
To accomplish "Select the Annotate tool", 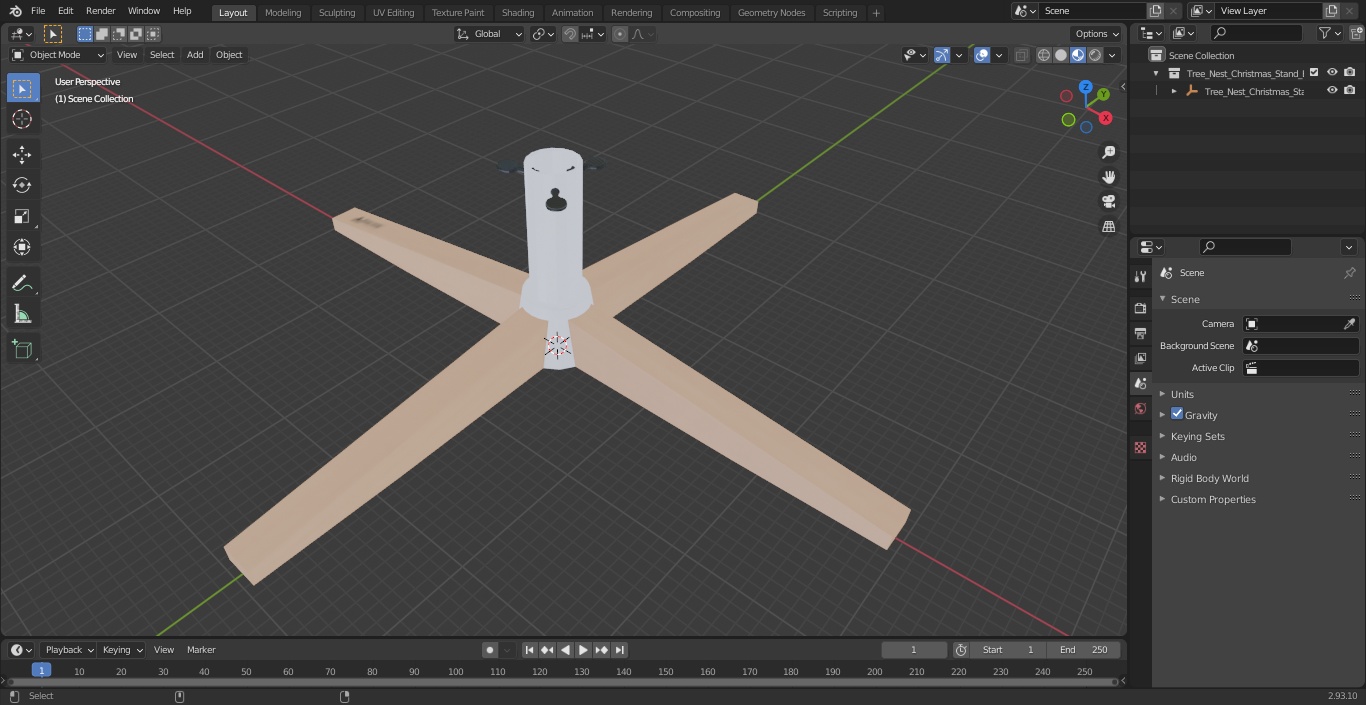I will [22, 283].
